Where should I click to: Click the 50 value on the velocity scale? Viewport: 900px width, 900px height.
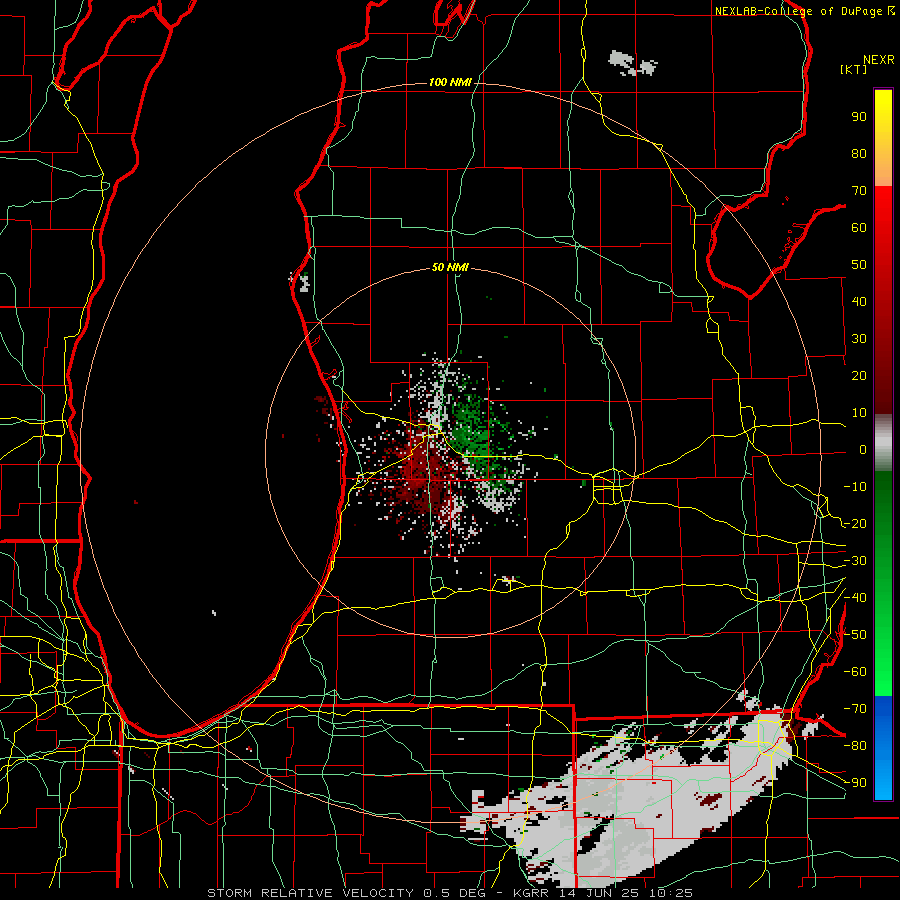pyautogui.click(x=859, y=265)
